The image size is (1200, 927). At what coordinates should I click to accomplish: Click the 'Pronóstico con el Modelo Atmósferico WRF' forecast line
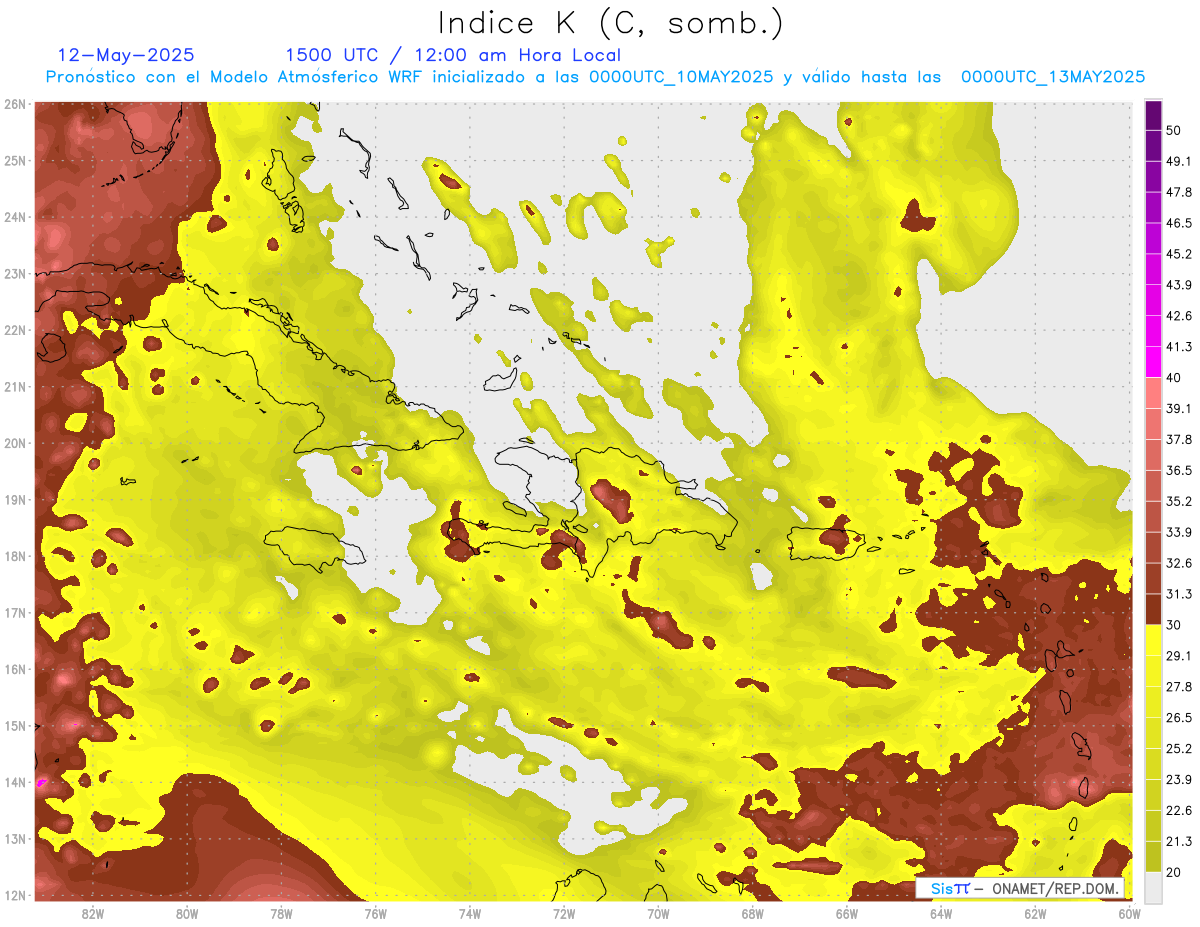[595, 77]
